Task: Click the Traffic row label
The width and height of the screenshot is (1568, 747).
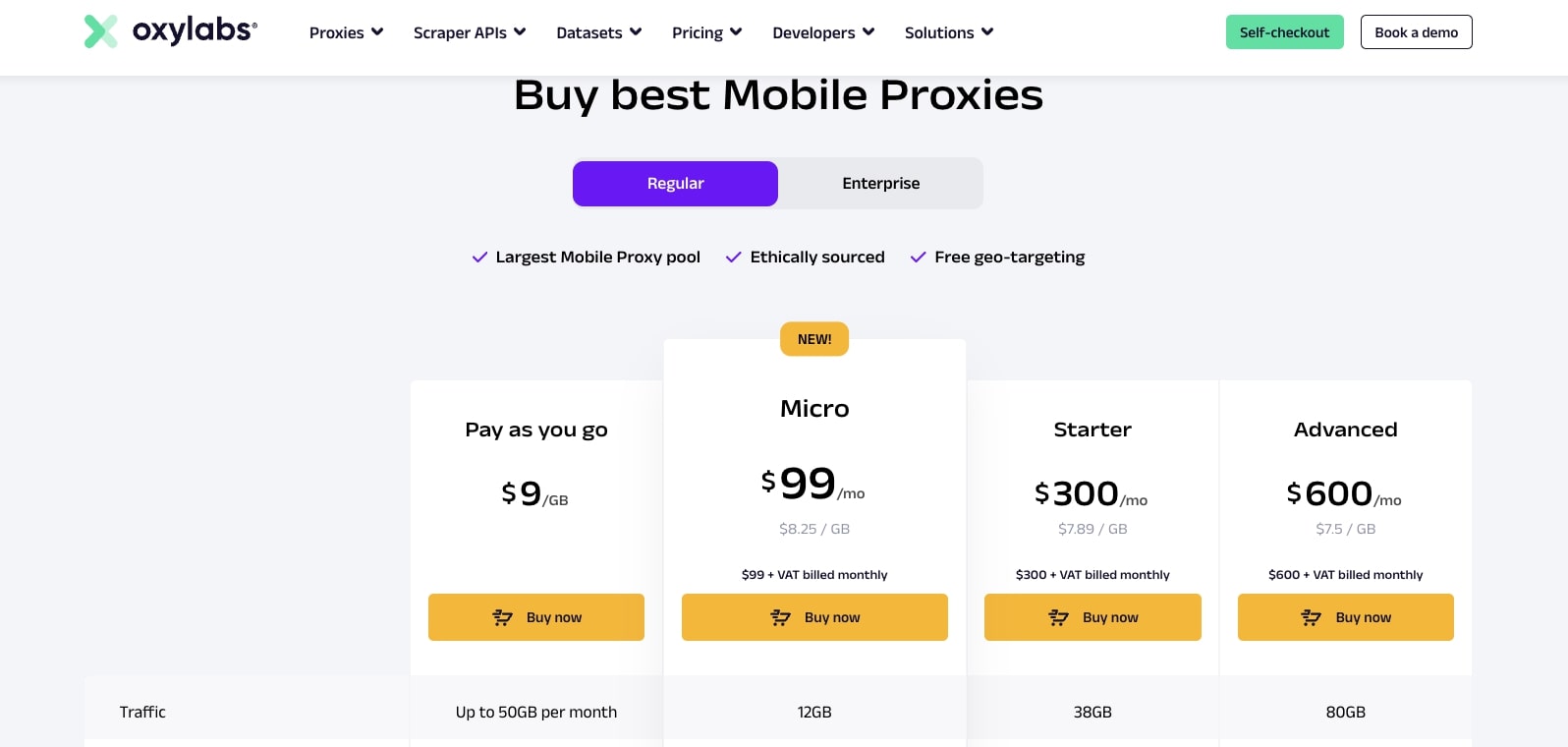Action: coord(142,712)
